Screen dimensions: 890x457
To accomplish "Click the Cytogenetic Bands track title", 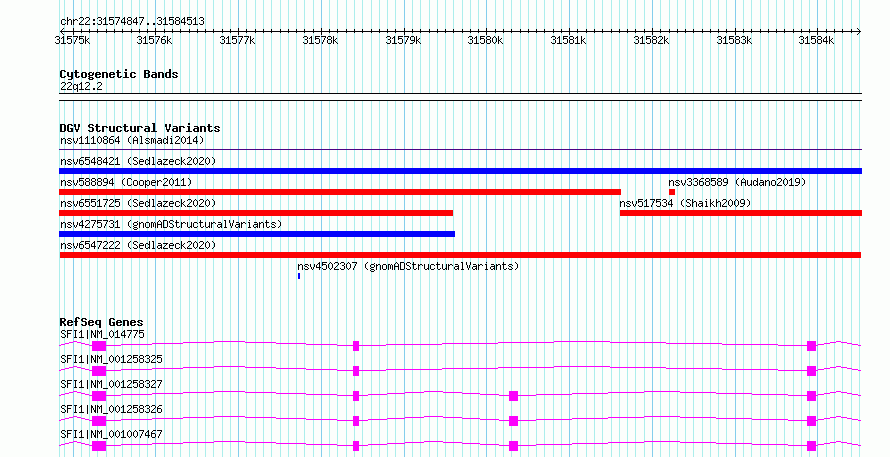I will [119, 74].
